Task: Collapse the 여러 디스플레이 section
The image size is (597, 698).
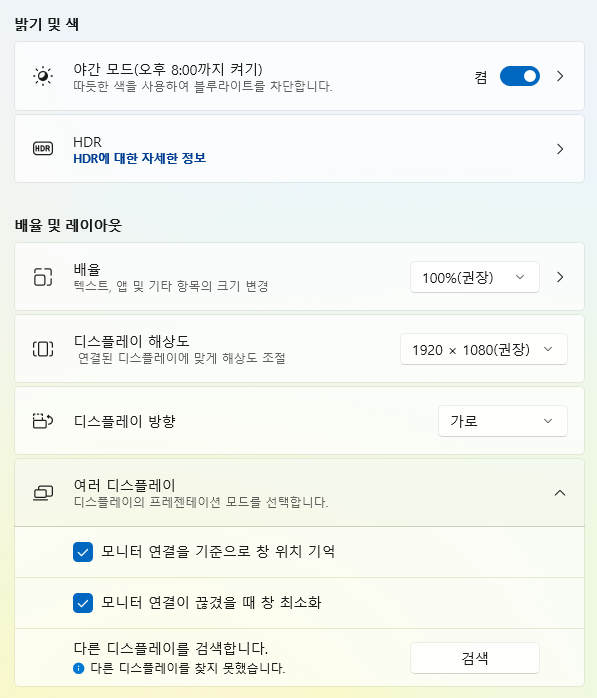Action: 560,493
